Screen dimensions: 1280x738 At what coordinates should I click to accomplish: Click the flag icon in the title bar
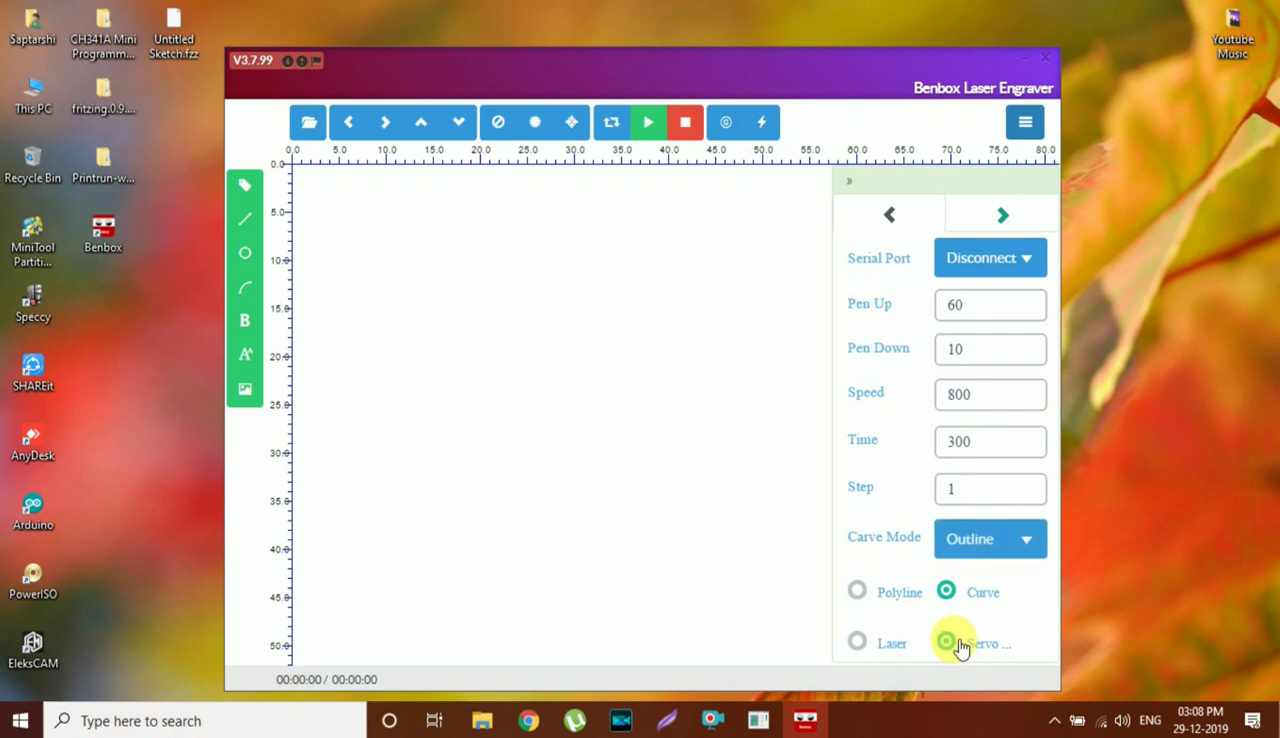pos(316,61)
